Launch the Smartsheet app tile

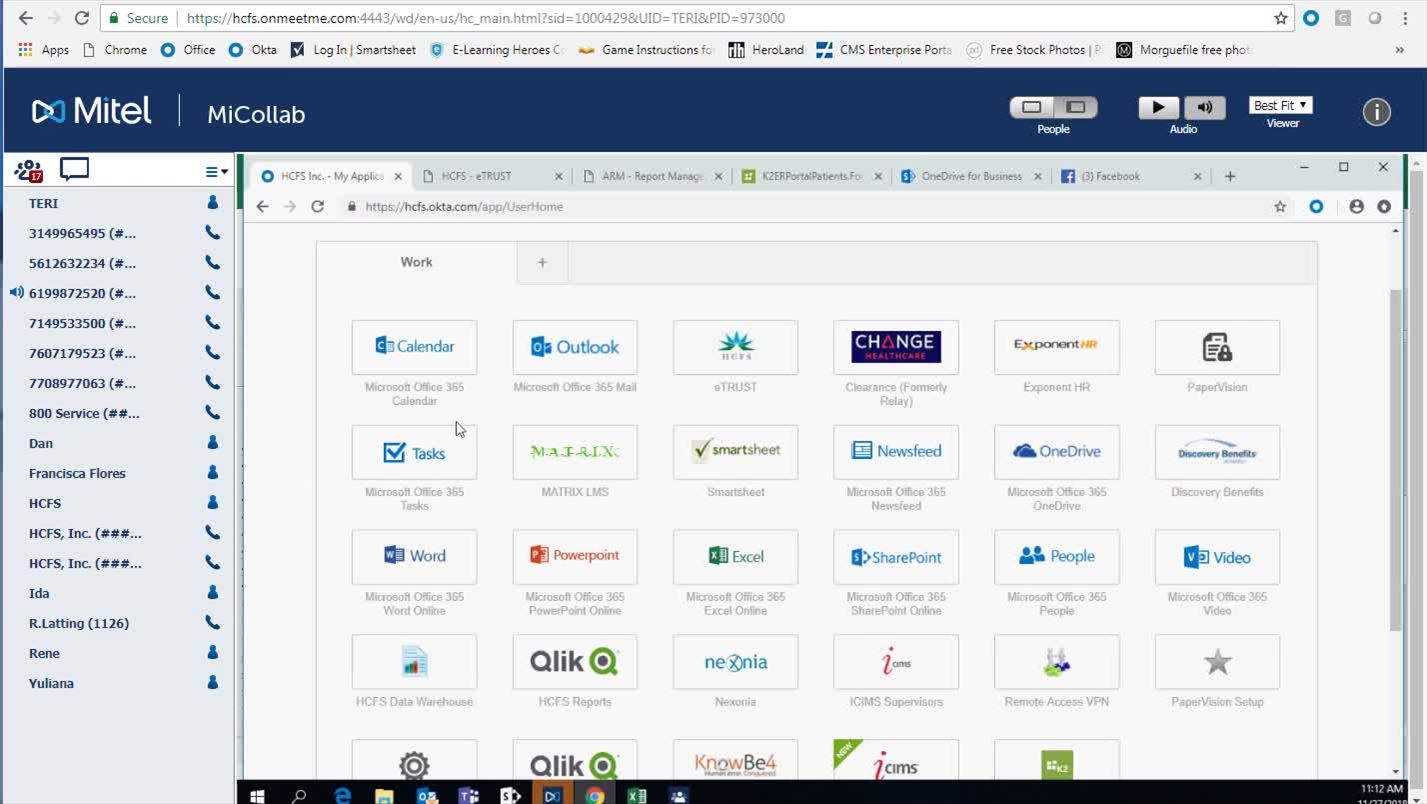735,452
